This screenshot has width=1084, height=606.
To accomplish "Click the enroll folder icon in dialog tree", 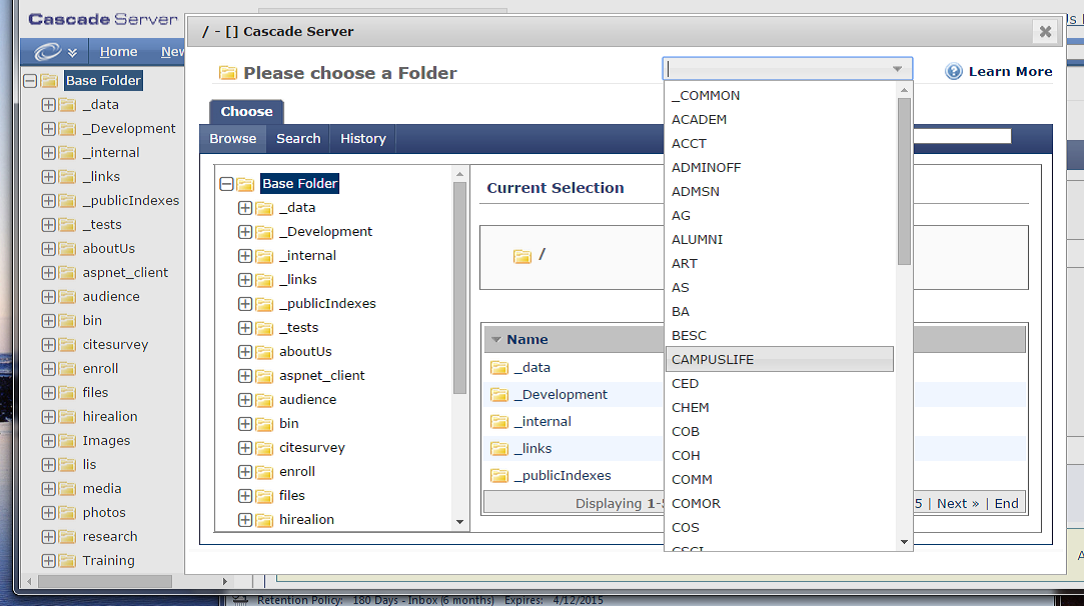I will pos(264,473).
